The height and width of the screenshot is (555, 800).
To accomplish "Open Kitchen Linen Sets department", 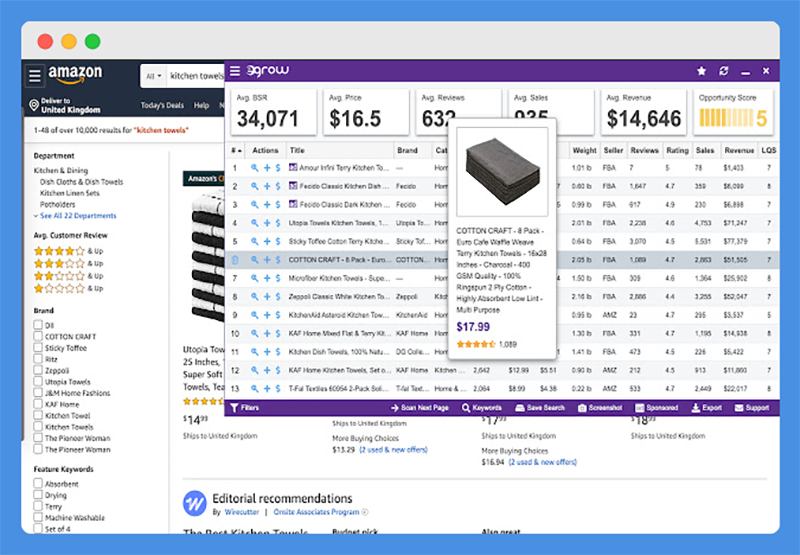I will (69, 193).
